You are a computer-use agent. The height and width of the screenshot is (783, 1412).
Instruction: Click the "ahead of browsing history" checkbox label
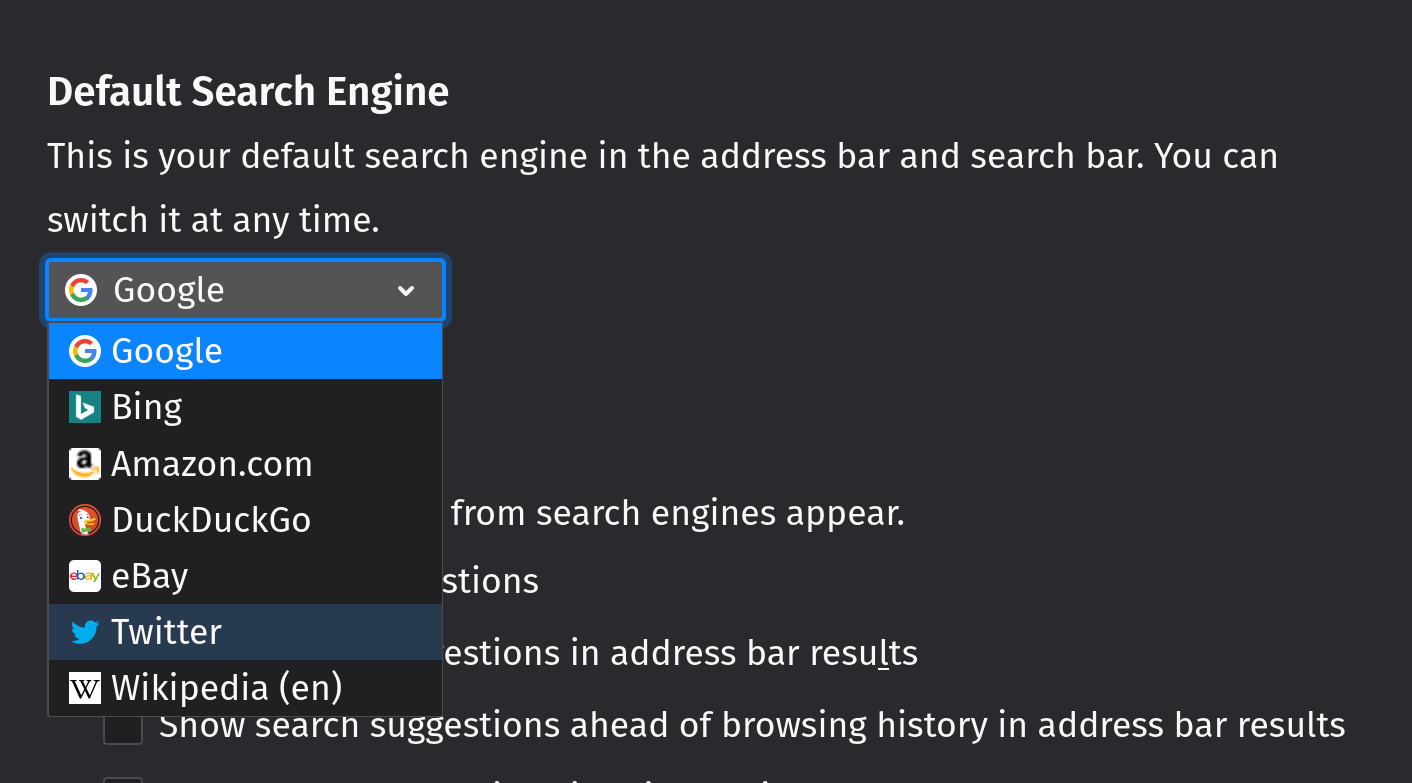[x=750, y=725]
